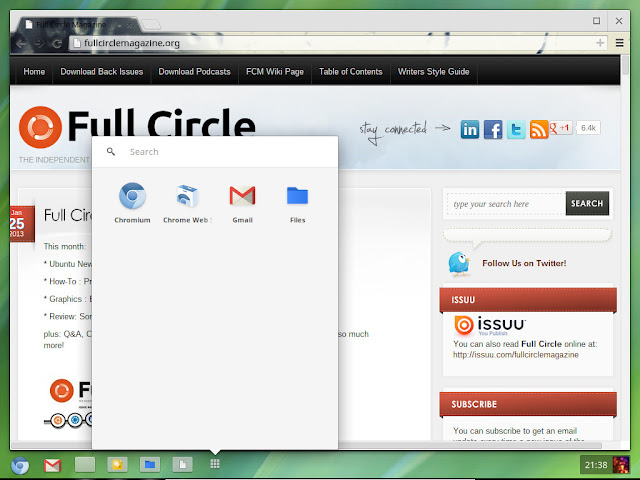
Task: Reload the page with the refresh icon
Action: pyautogui.click(x=57, y=43)
